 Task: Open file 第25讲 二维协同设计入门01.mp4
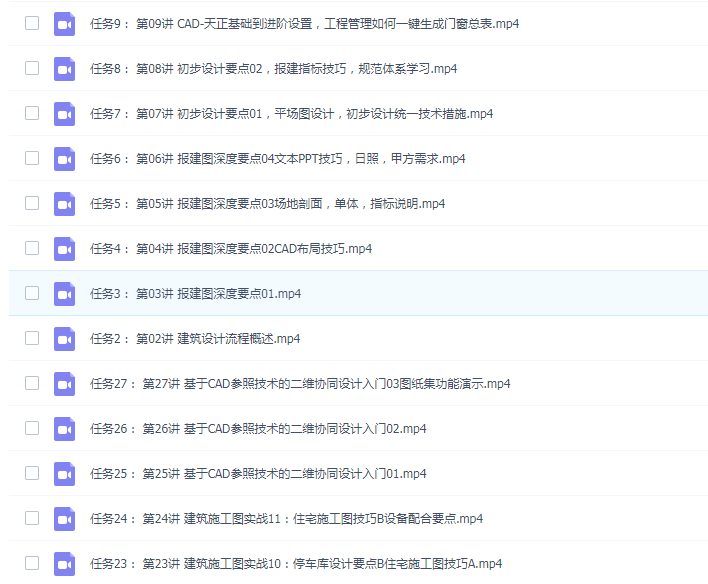(x=258, y=473)
